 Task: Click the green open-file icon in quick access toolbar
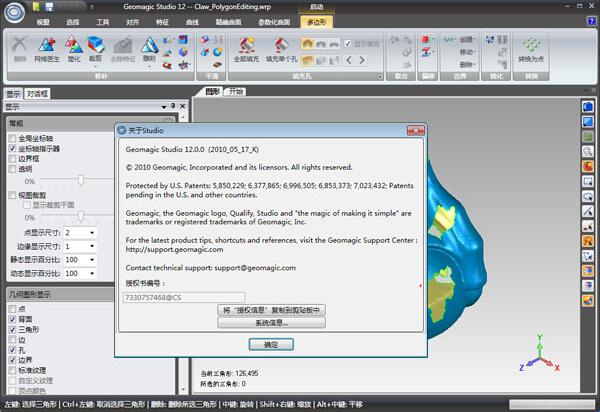tap(36, 7)
